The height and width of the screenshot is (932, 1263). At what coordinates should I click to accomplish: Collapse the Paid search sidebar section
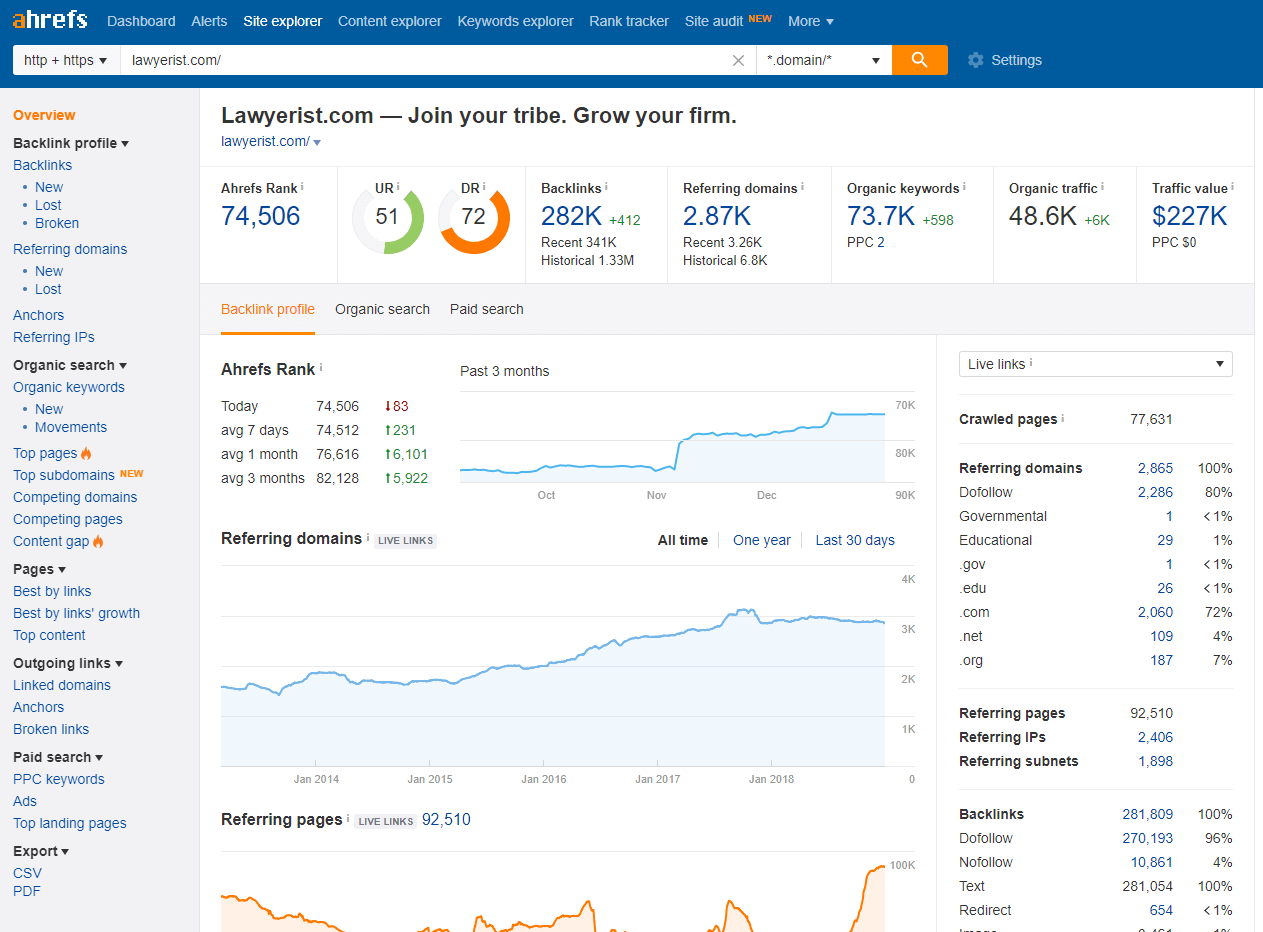[58, 757]
